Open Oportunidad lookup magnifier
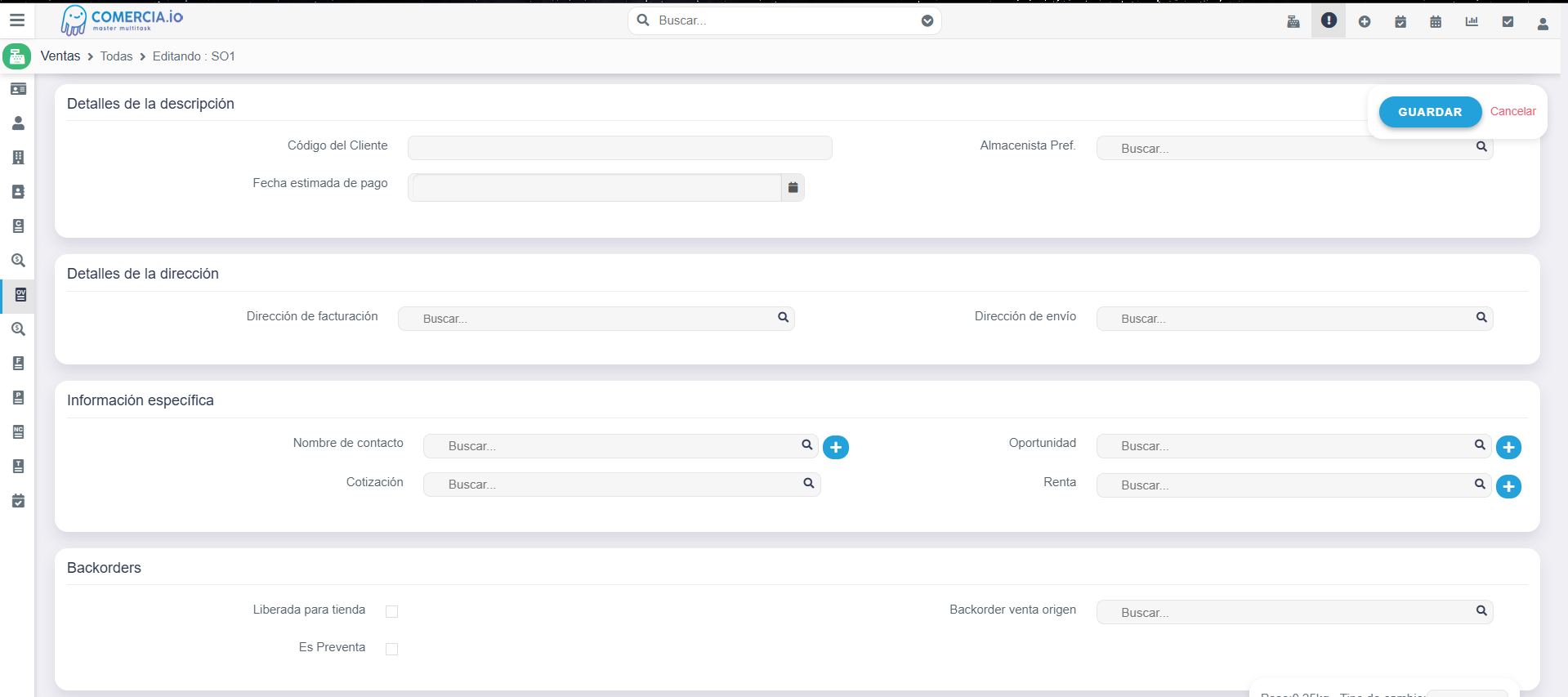 pos(1480,445)
